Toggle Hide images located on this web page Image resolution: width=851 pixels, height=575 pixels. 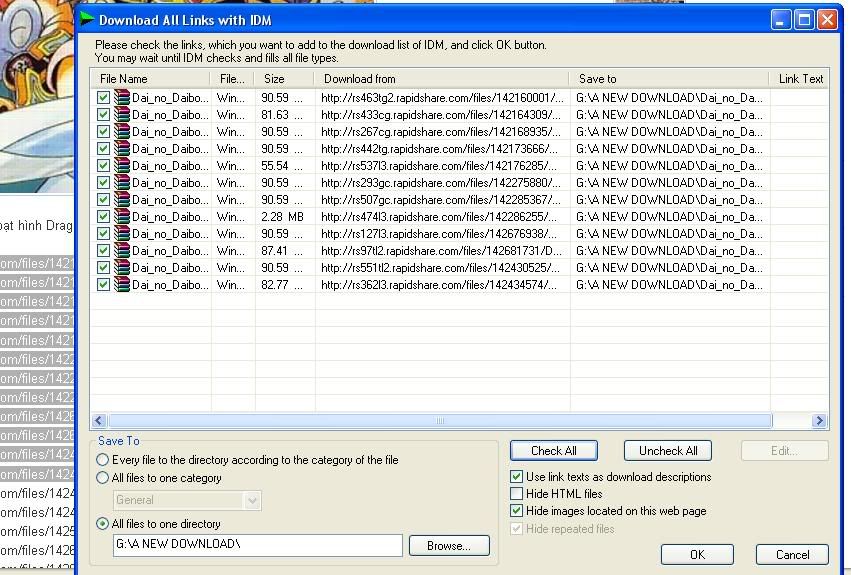517,511
